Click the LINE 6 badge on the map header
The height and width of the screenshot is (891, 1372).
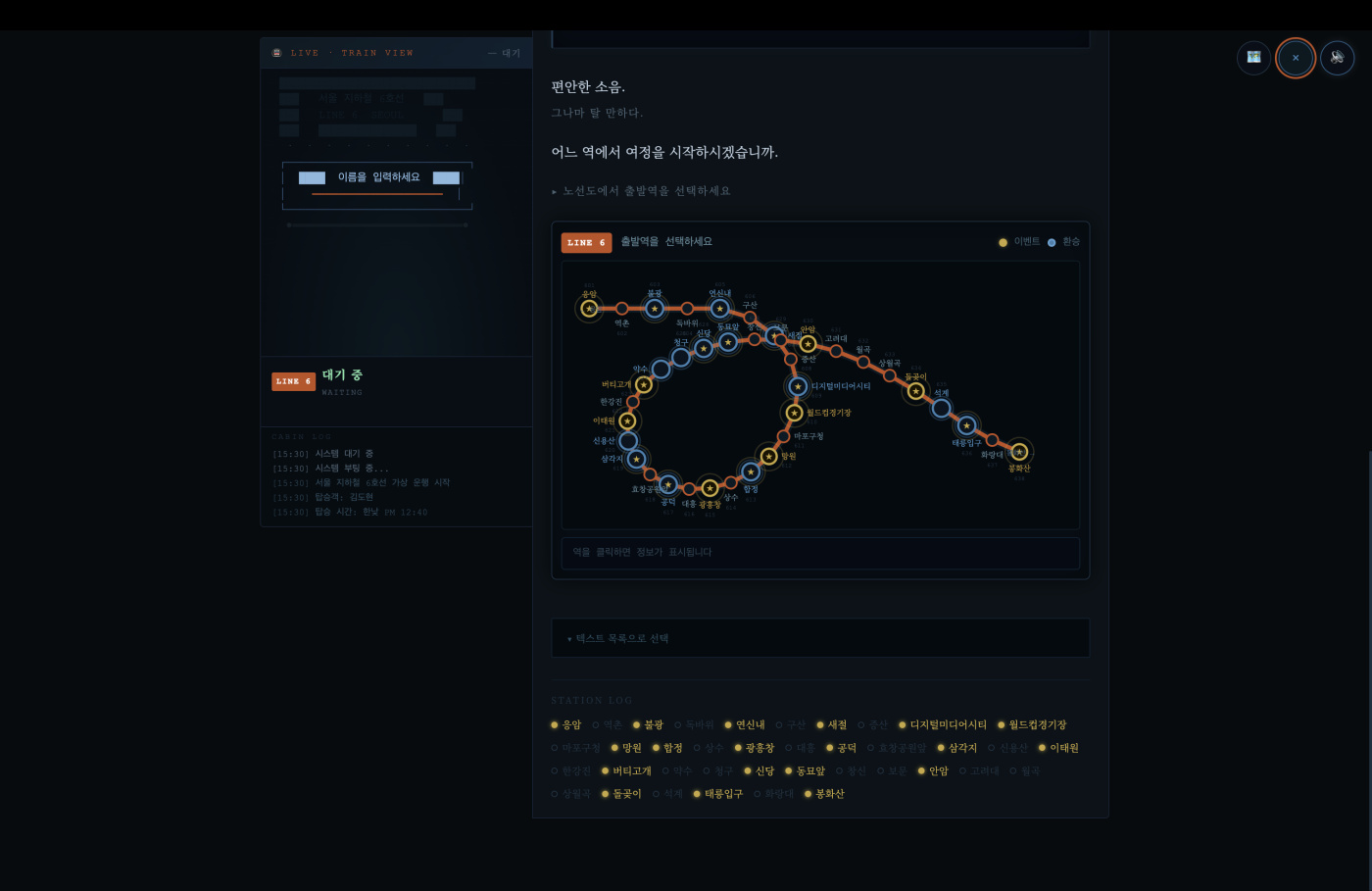coord(586,242)
